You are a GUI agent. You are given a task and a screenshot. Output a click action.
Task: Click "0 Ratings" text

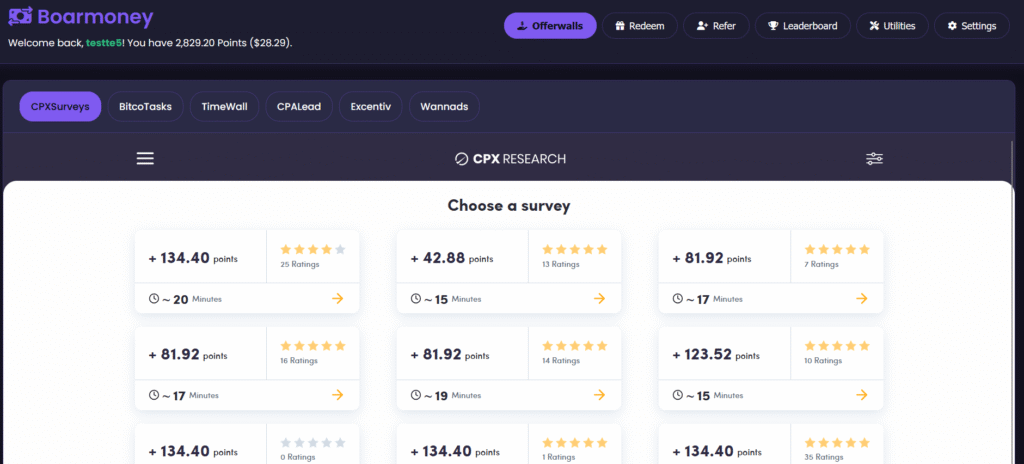coord(297,457)
